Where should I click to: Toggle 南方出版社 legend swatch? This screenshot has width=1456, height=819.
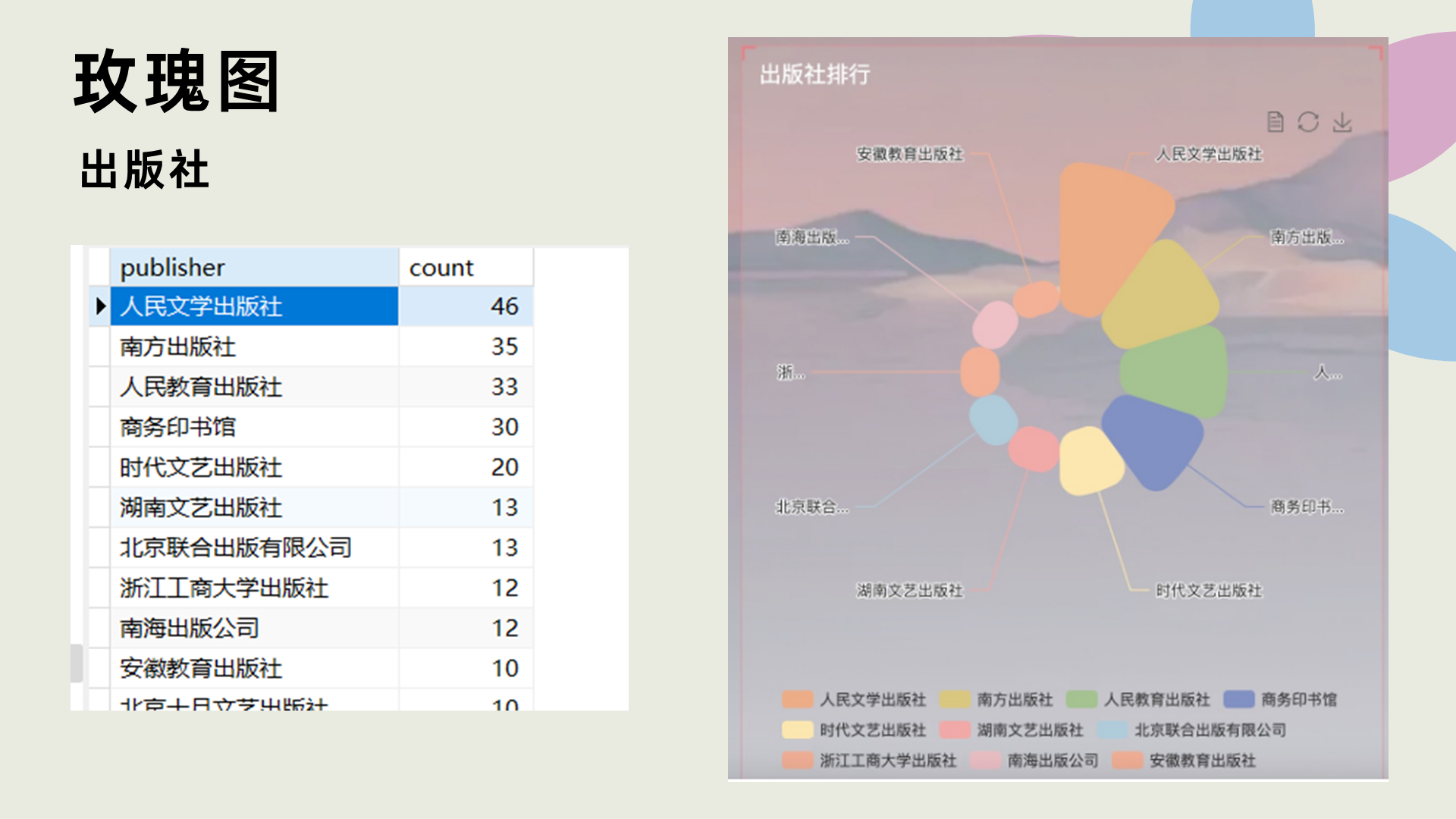[x=955, y=699]
